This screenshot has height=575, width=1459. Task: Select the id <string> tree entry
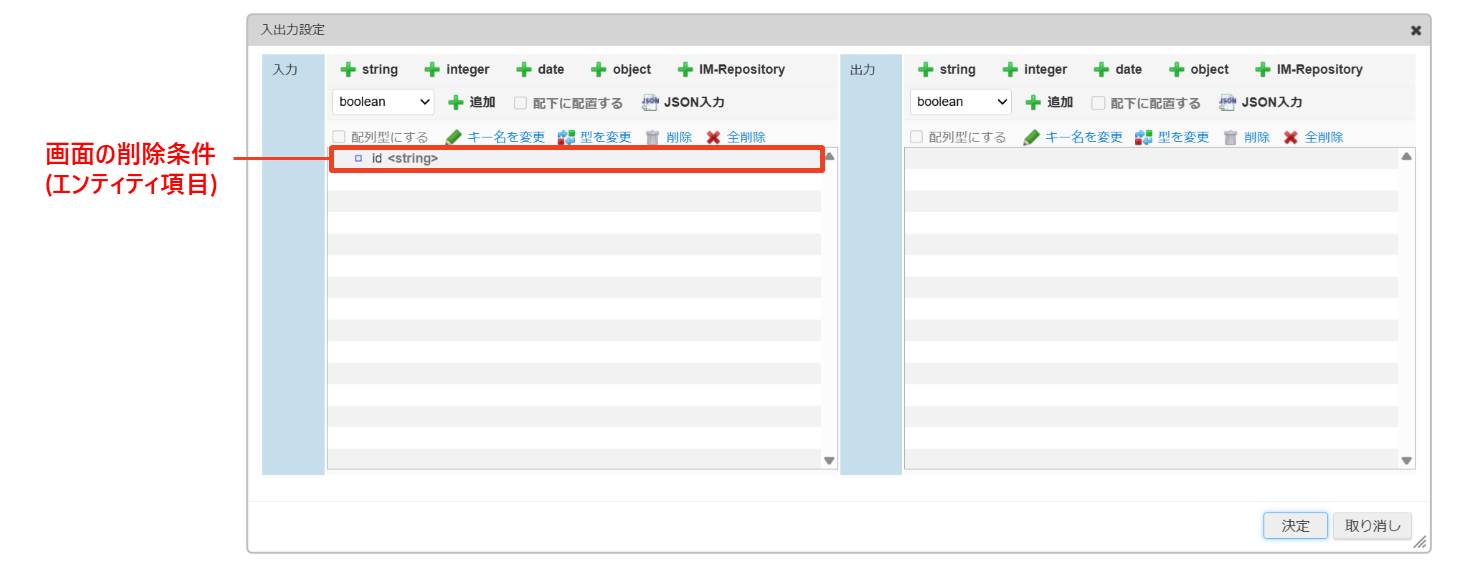pos(404,158)
